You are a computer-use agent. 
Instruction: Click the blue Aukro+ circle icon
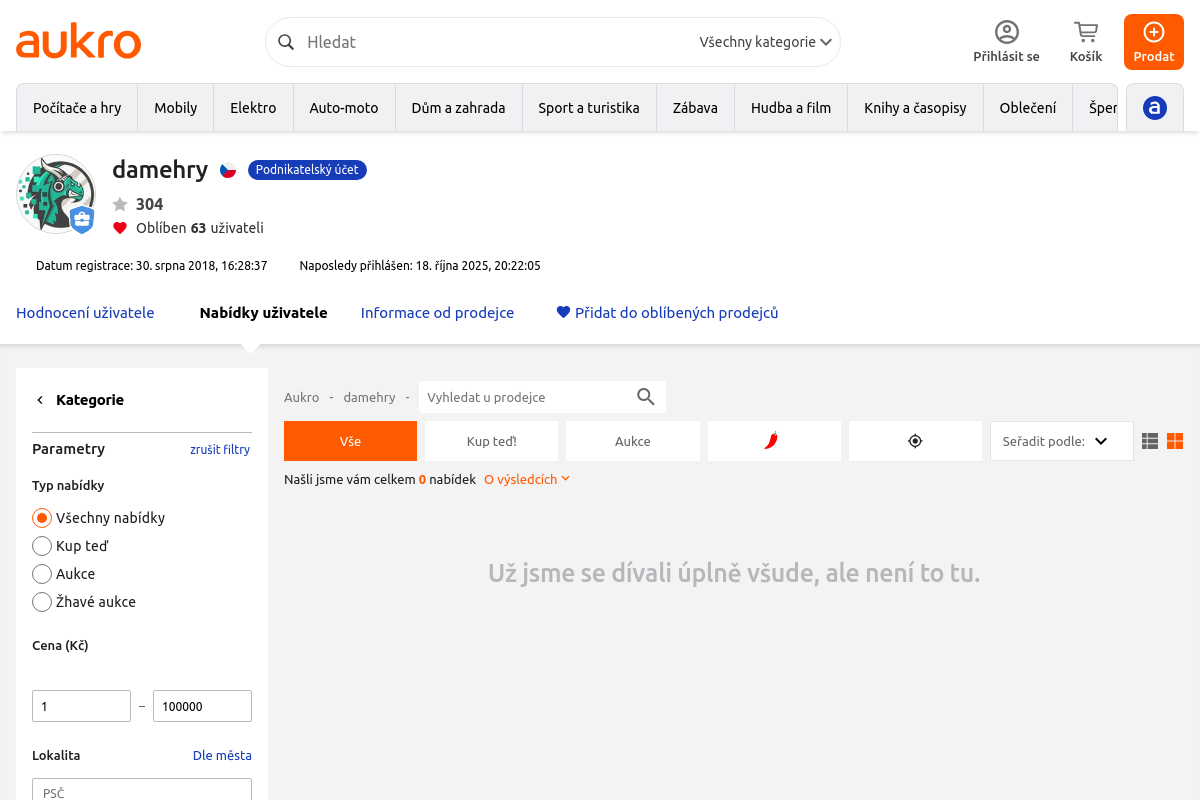coord(1155,108)
